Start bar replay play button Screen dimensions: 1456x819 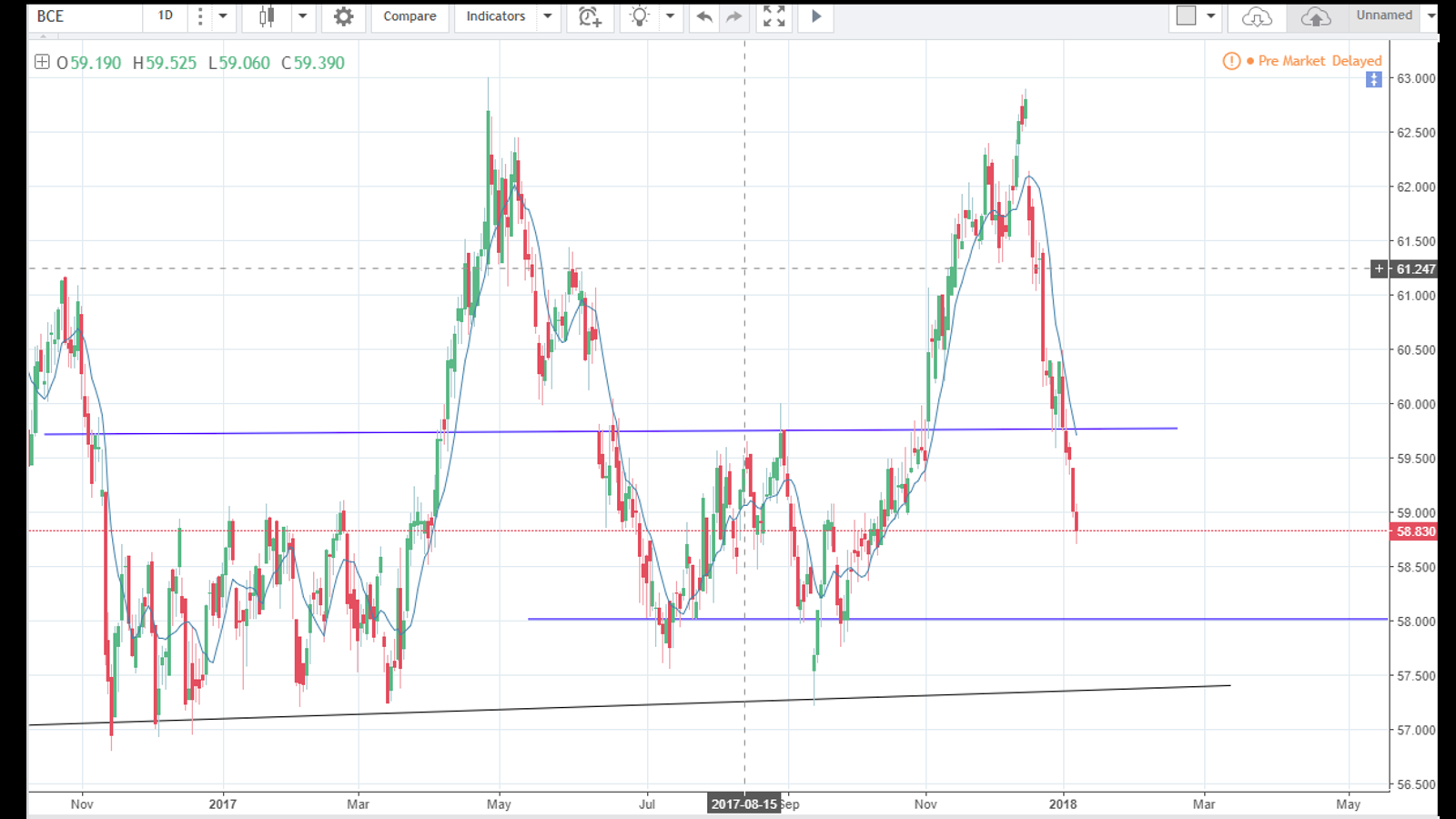pos(816,16)
